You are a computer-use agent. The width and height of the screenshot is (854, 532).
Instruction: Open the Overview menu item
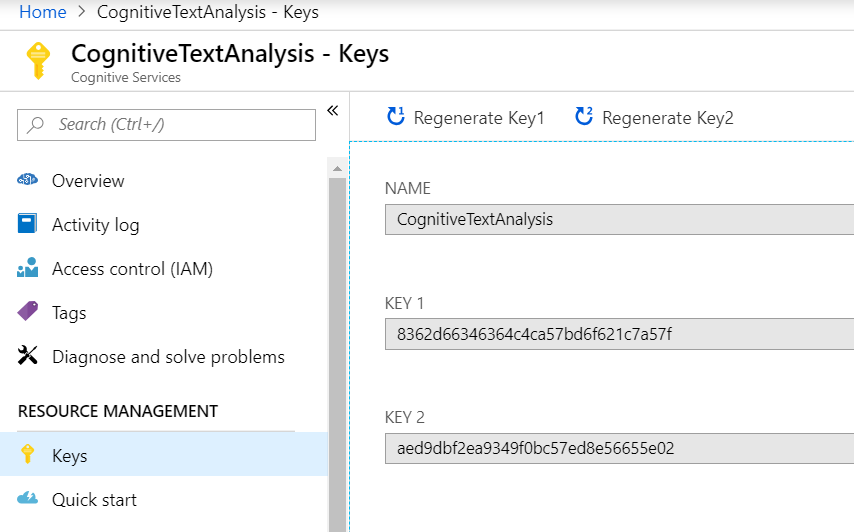88,181
